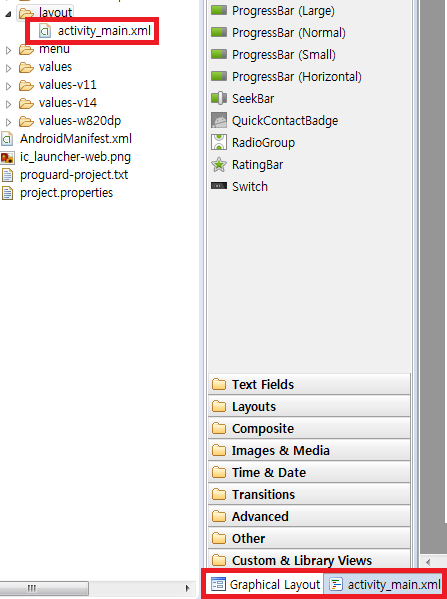Viewport: 447px width, 599px height.
Task: Select ProgressBar (Horizontal) label in palette
Action: (297, 77)
